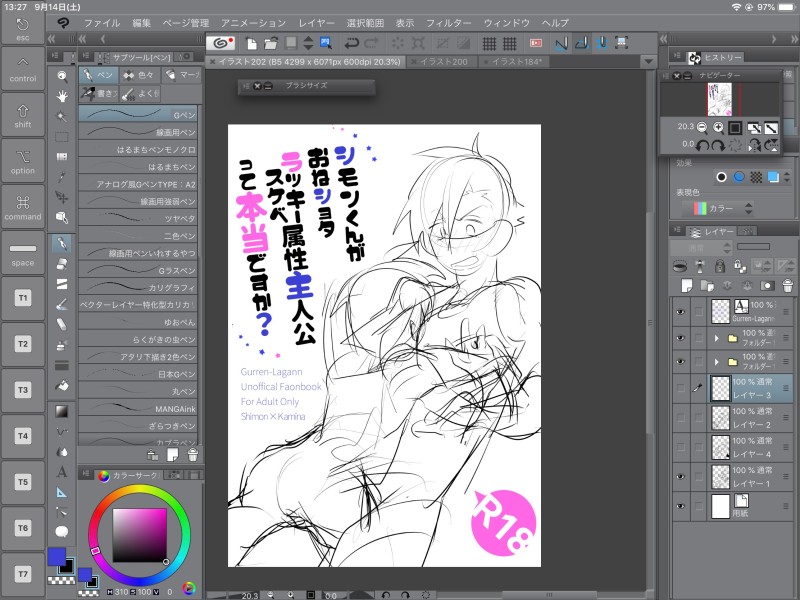The image size is (800, 600).
Task: Toggle visibility of second folder layer
Action: [x=681, y=362]
